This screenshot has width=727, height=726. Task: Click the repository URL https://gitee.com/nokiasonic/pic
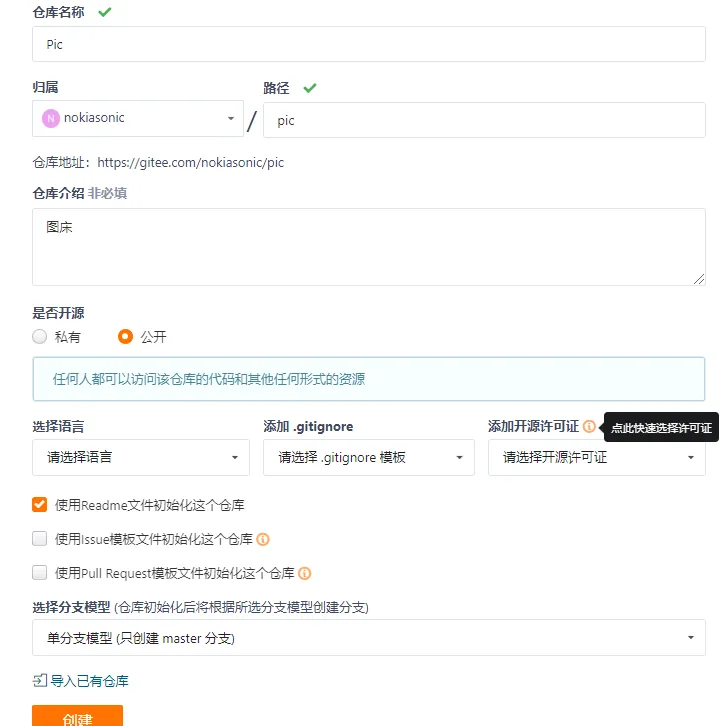coord(191,163)
